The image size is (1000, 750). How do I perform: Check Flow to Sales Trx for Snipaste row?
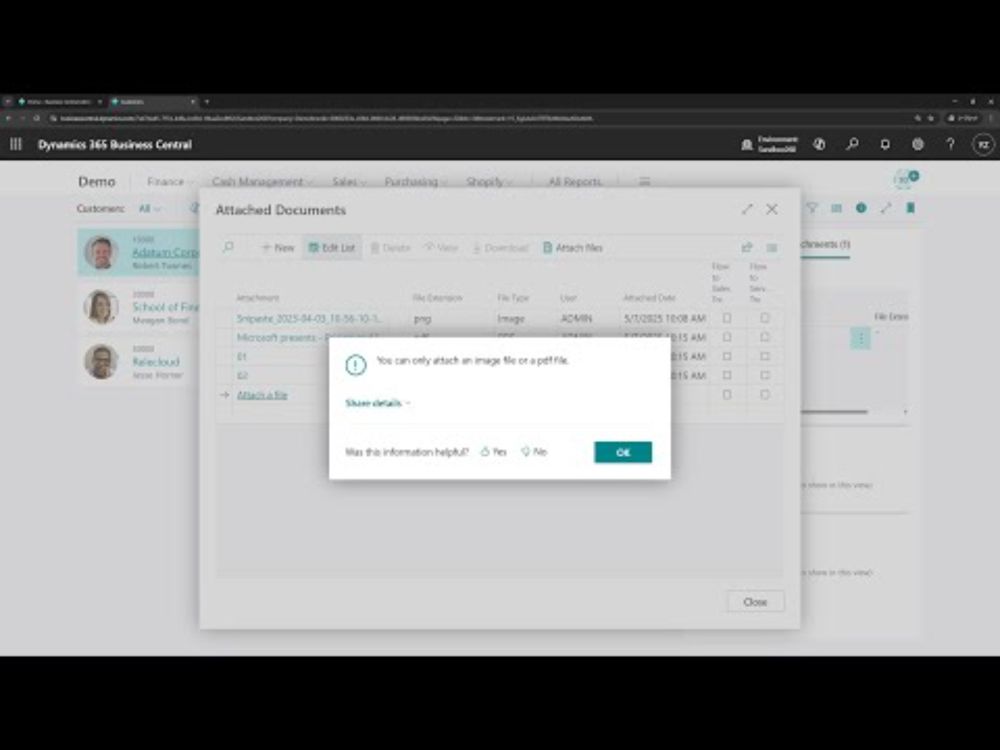point(727,318)
